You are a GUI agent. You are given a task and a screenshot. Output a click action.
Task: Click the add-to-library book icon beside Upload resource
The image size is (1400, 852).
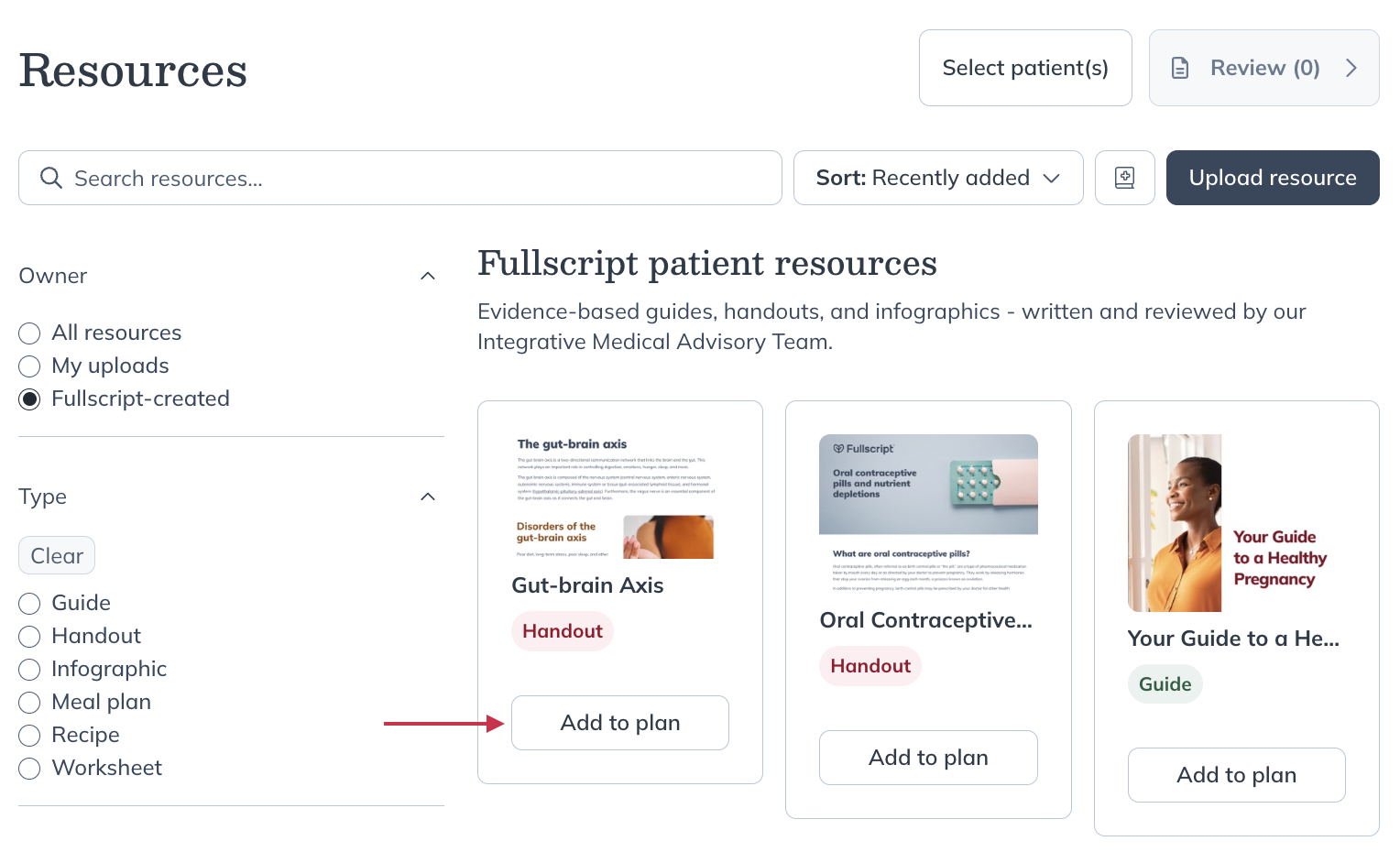point(1124,178)
